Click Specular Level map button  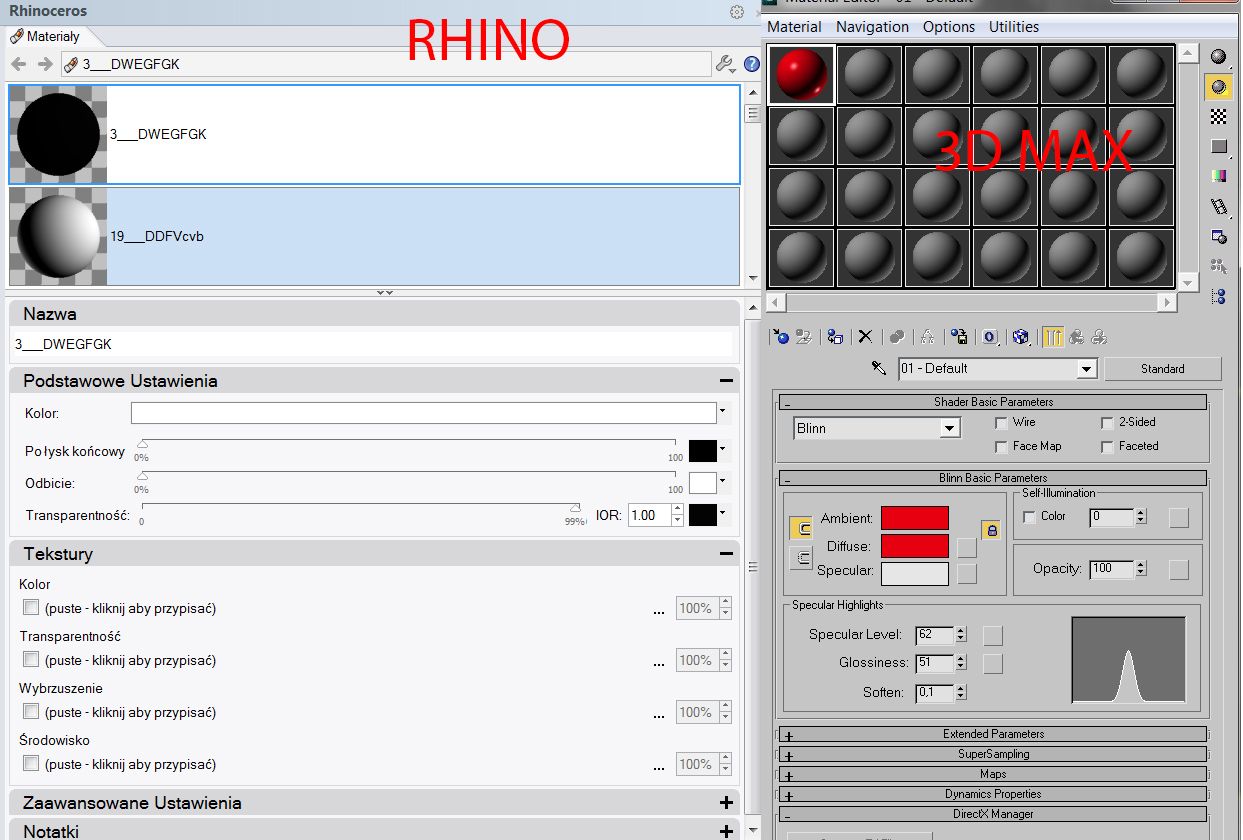point(992,635)
